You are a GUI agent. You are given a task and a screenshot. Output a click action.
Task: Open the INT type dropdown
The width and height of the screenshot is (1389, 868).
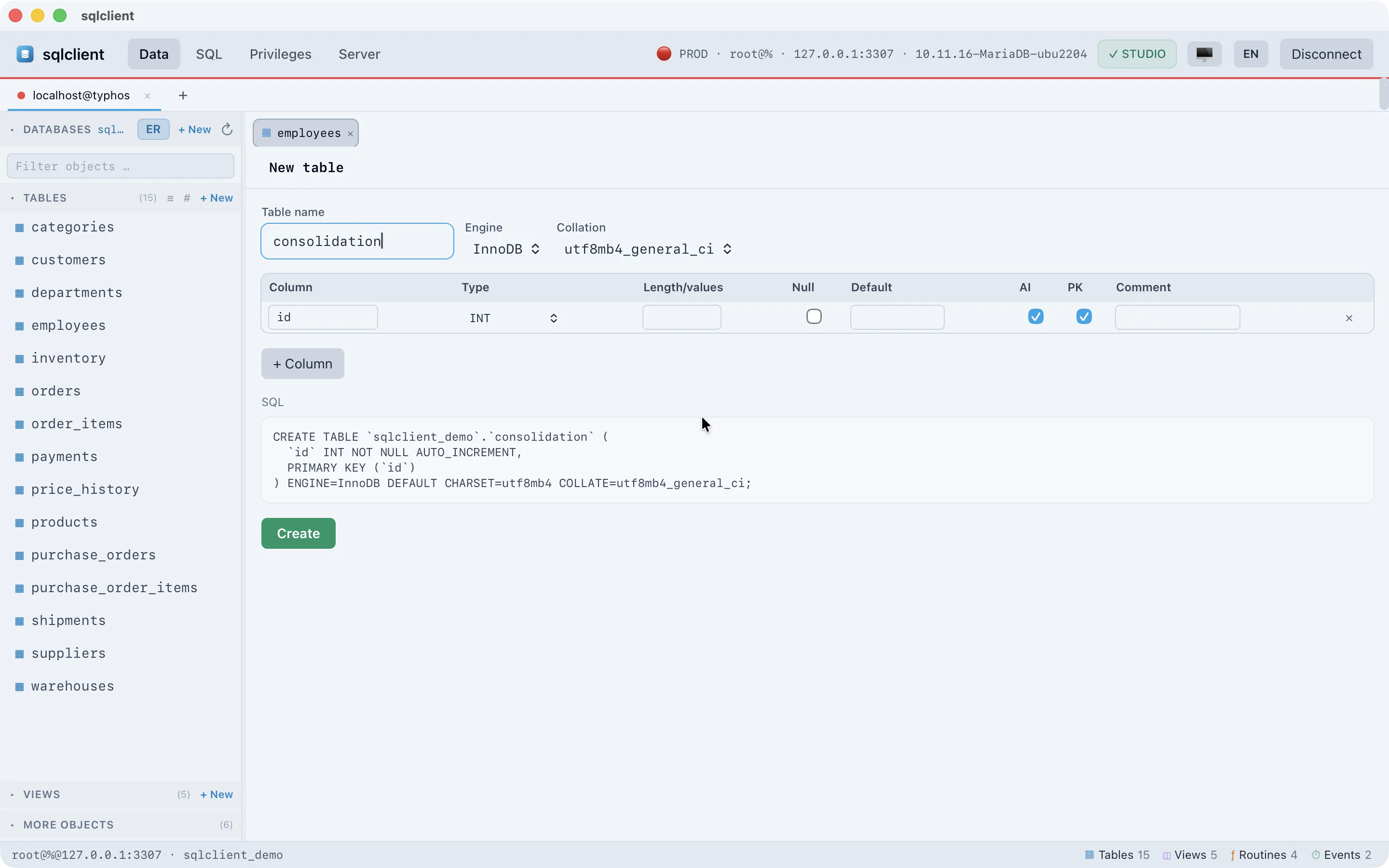point(513,318)
